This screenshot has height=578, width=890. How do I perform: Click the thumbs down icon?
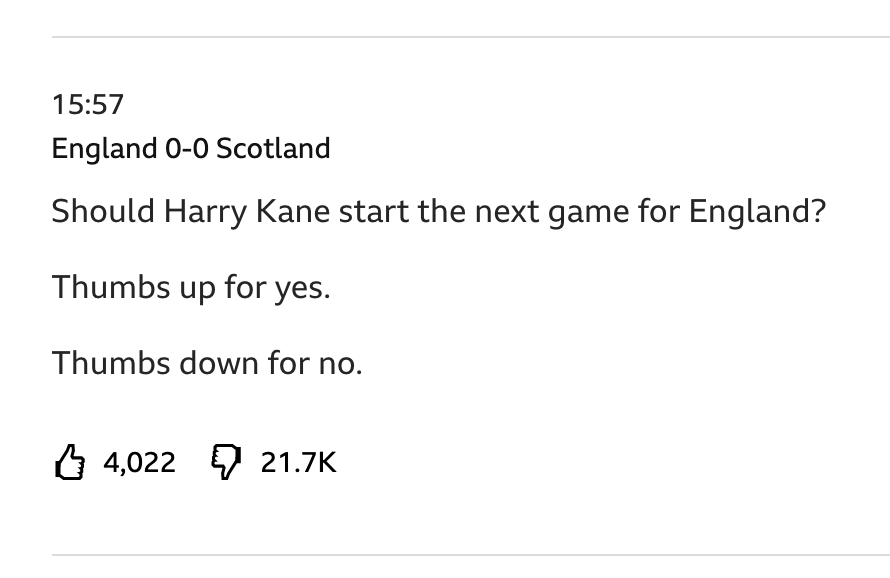coord(226,462)
